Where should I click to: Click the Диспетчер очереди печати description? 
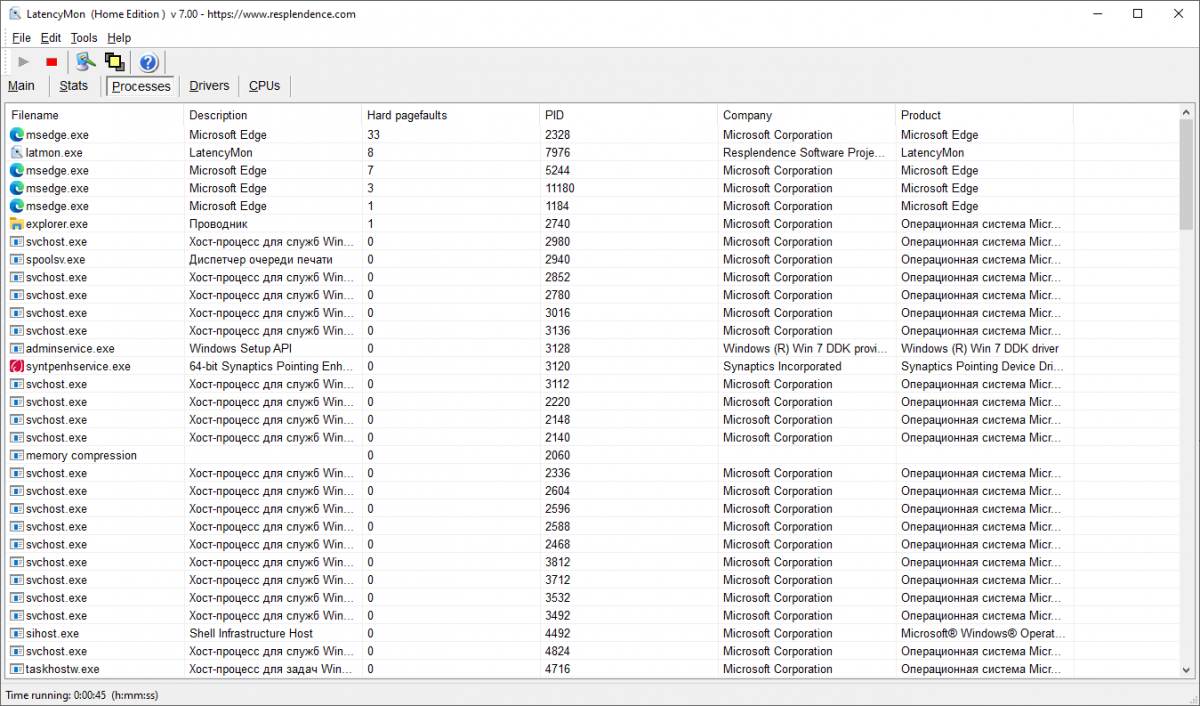click(260, 259)
